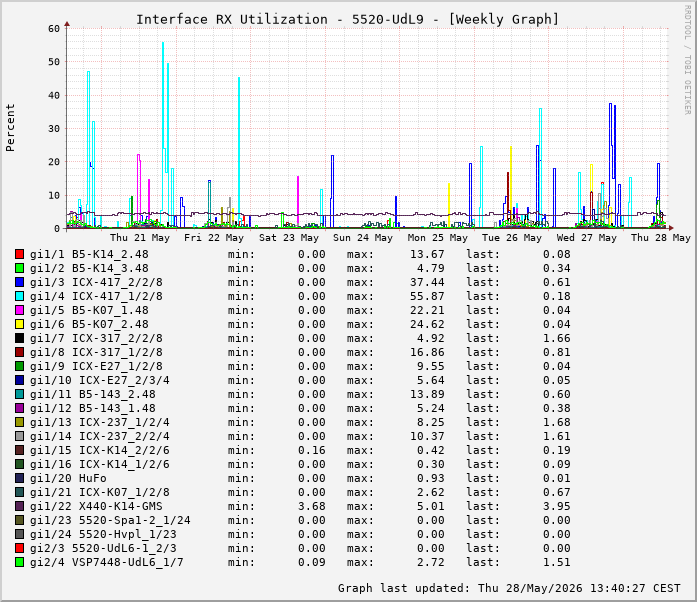Click the last value 1.68 for gi1/13

point(557,422)
